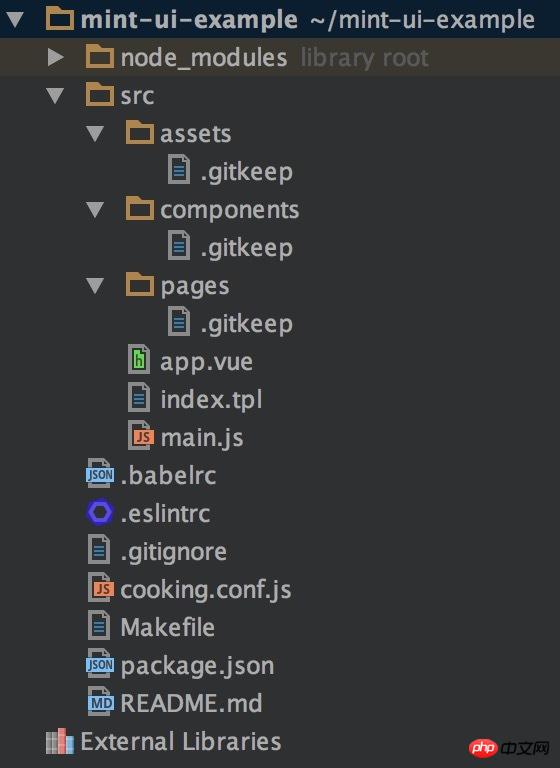The height and width of the screenshot is (768, 560).
Task: Expand the node_modules folder arrow
Action: (x=56, y=57)
